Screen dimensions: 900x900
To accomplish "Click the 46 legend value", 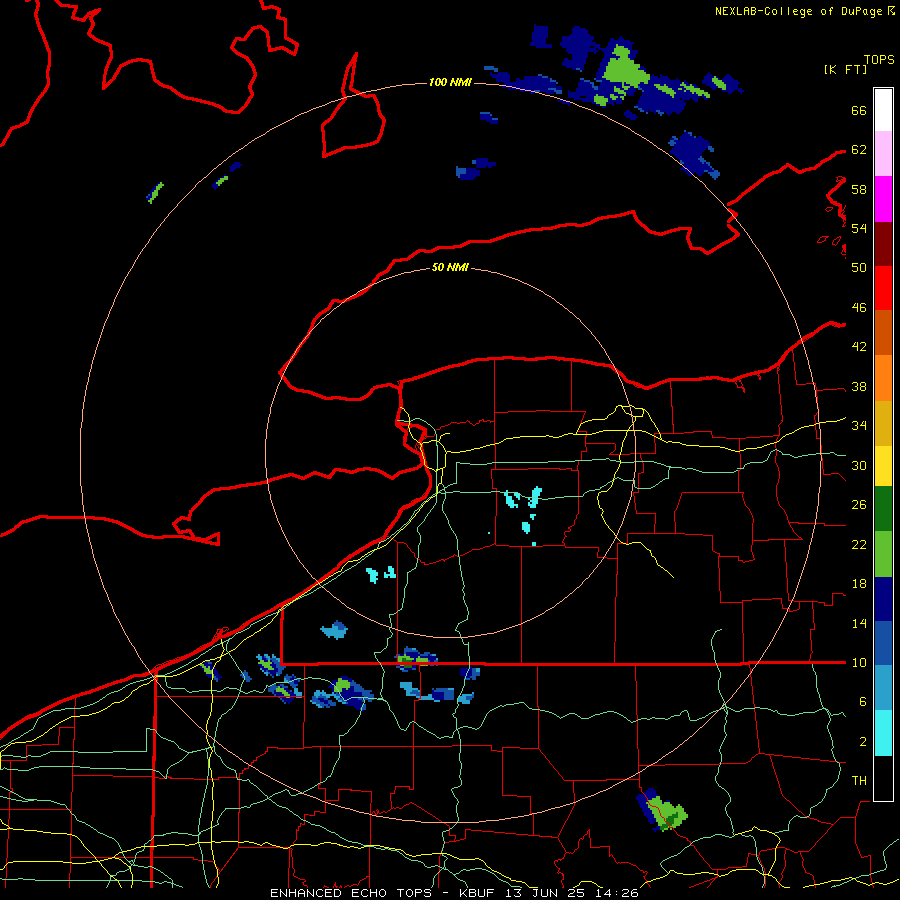I will [x=859, y=308].
